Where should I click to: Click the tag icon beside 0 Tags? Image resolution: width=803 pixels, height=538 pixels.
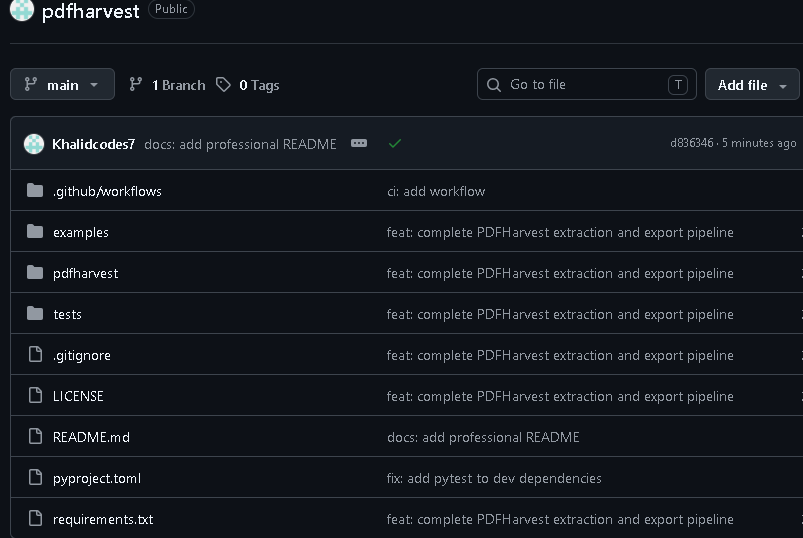(223, 84)
